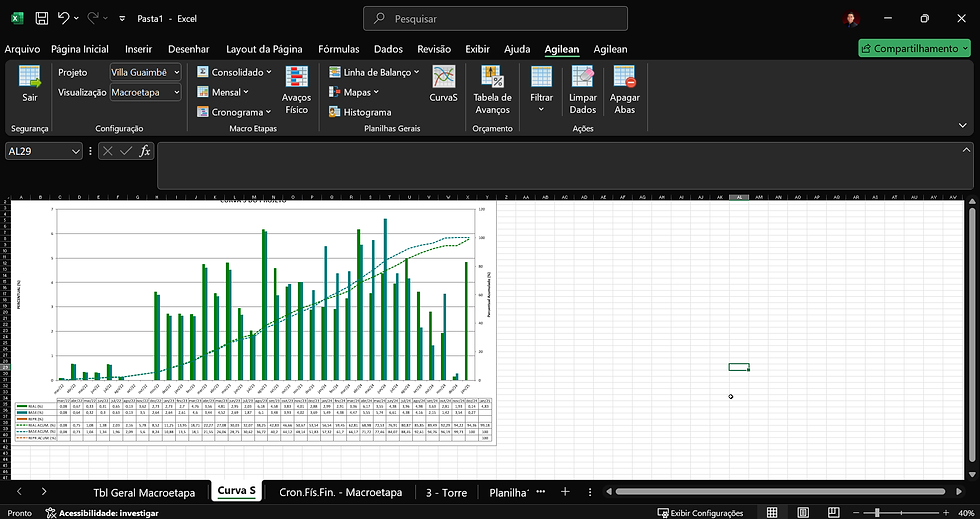Switch to the Fórmulas tab
This screenshot has width=980, height=519.
[x=338, y=49]
